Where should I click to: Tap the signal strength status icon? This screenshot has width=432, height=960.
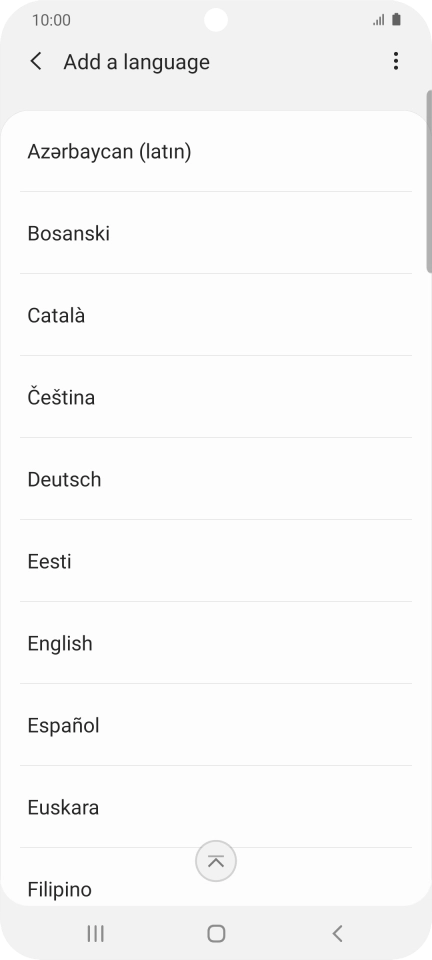point(379,20)
